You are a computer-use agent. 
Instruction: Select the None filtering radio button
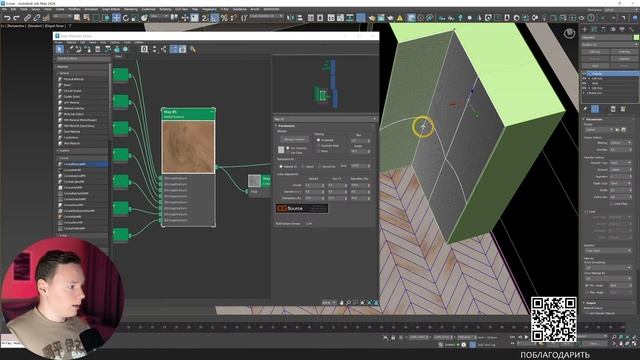(x=318, y=151)
